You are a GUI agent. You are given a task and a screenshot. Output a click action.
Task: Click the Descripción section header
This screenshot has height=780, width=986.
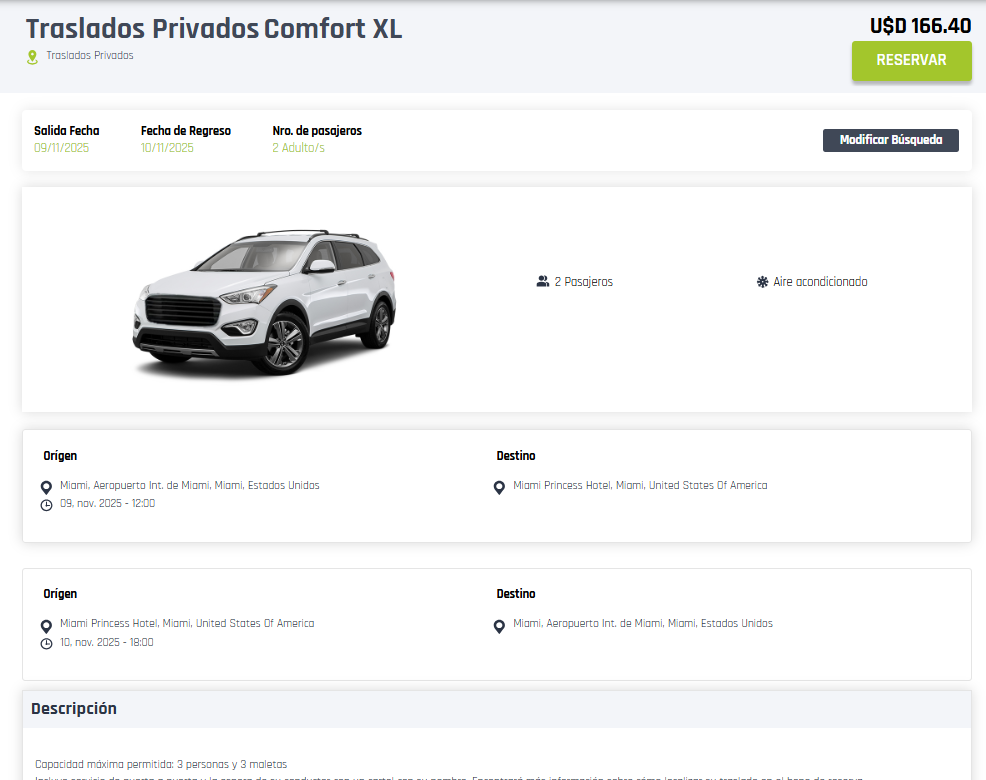(x=74, y=709)
